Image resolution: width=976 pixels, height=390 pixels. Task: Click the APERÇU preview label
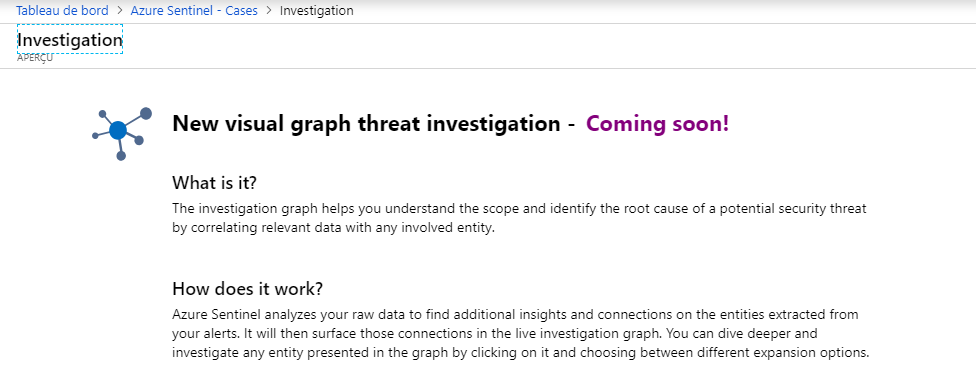35,58
